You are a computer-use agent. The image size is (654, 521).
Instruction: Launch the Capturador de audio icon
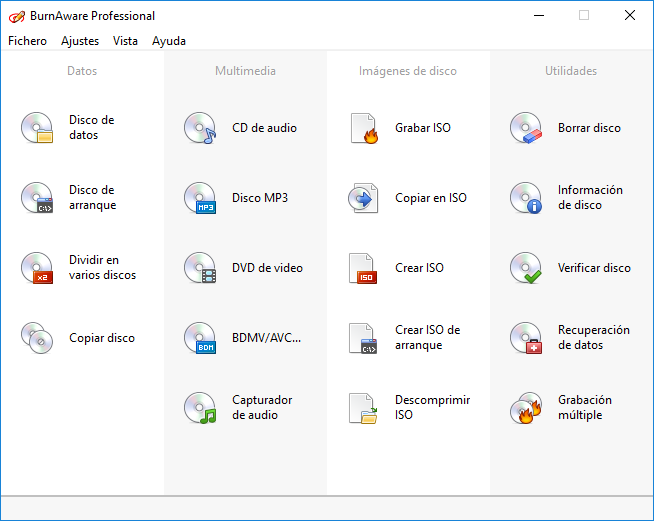(200, 408)
